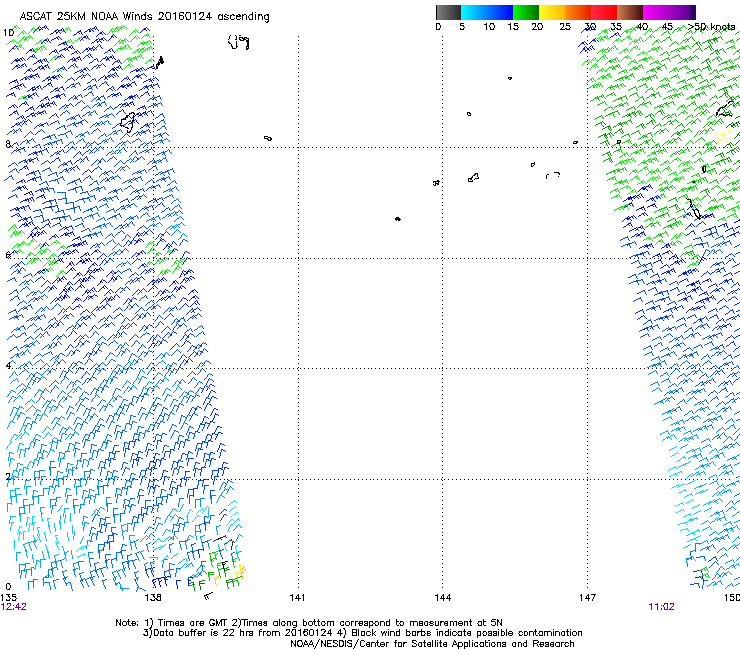The height and width of the screenshot is (650, 740).
Task: Click the note "Times along bottom correspond to measurement at 5N"
Action: (372, 623)
